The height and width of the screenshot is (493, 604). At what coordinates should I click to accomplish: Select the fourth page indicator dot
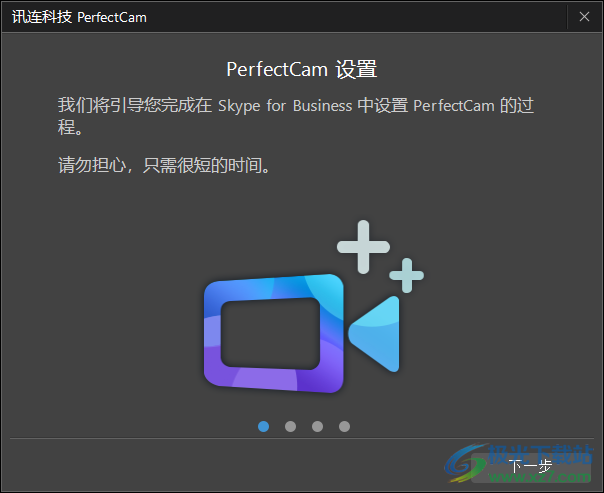(344, 426)
